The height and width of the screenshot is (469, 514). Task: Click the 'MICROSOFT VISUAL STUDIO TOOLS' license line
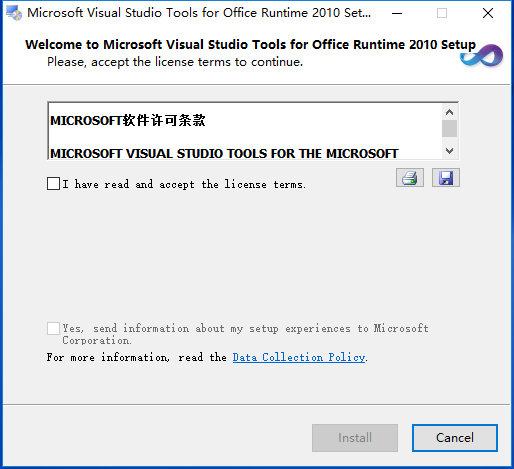coord(224,153)
